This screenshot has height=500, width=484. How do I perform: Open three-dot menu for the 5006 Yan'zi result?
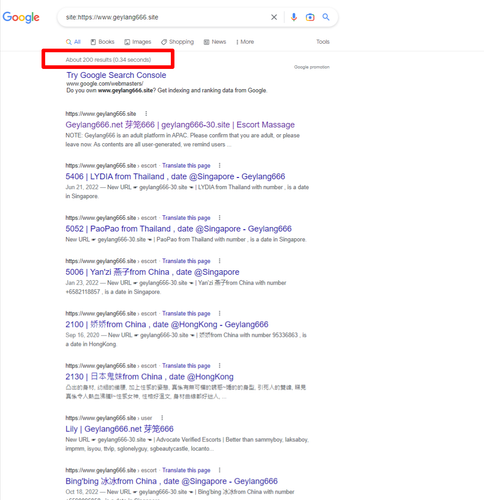point(219,261)
